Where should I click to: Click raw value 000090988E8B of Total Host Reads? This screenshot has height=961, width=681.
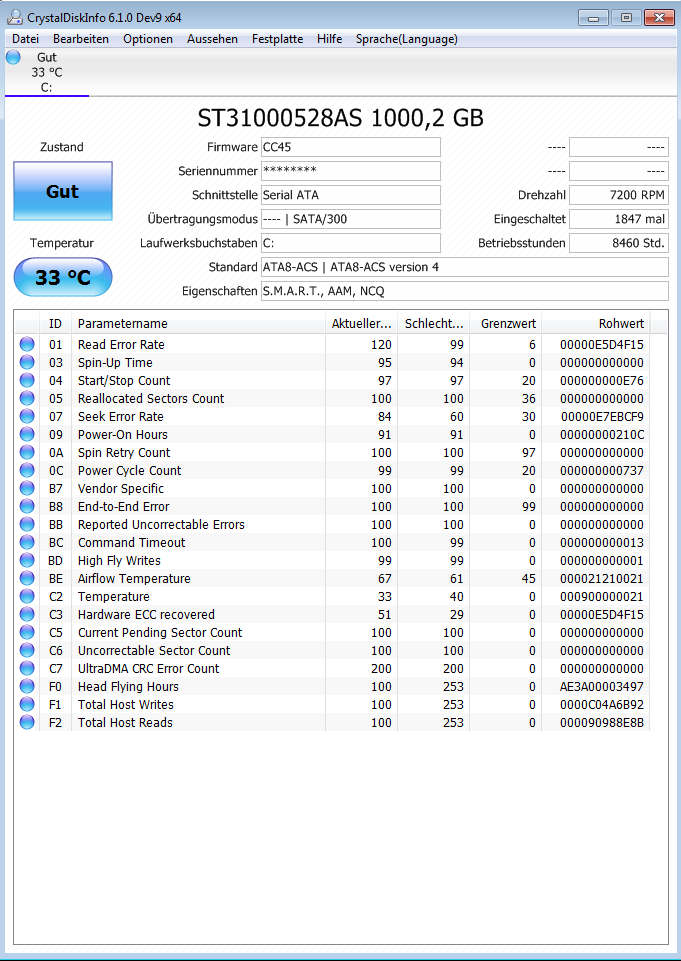[602, 723]
